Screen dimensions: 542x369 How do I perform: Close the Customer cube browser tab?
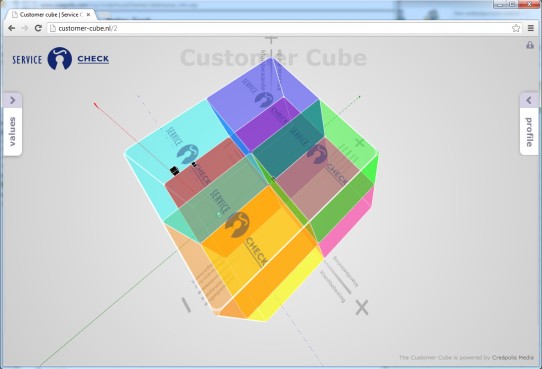pyautogui.click(x=88, y=15)
